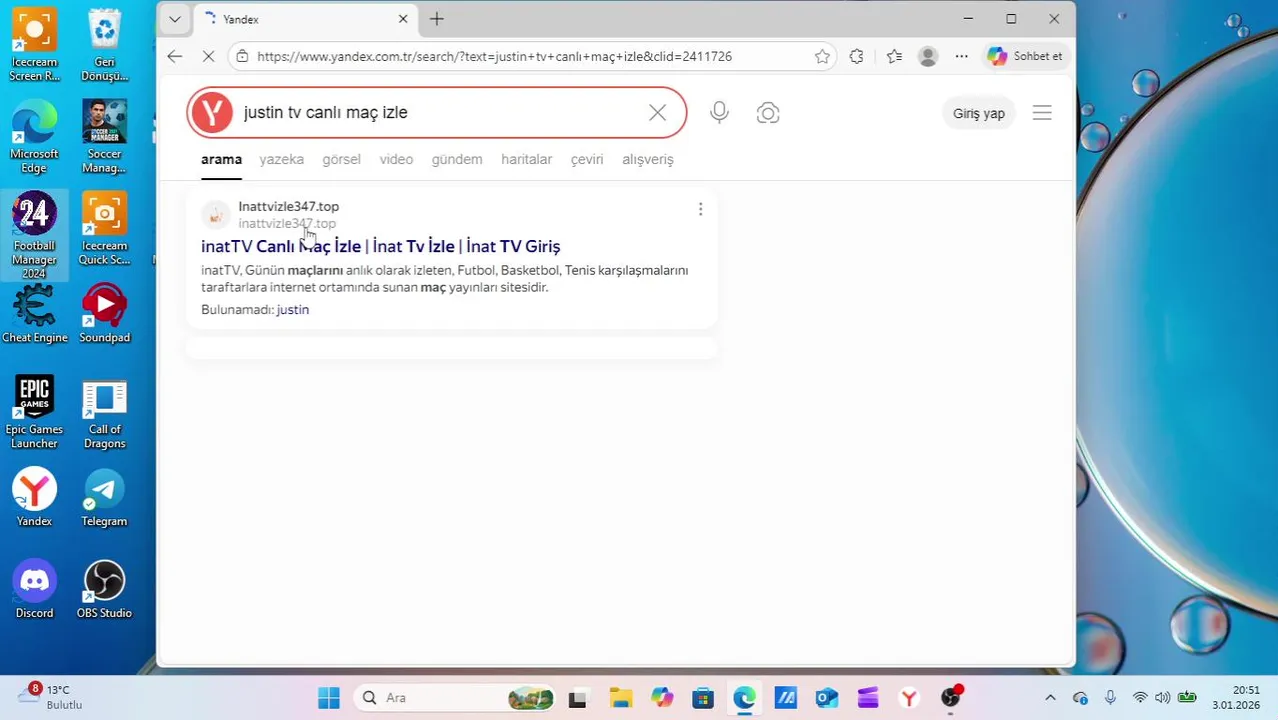Open Edge favorites list icon
The height and width of the screenshot is (720, 1278).
coord(894,56)
